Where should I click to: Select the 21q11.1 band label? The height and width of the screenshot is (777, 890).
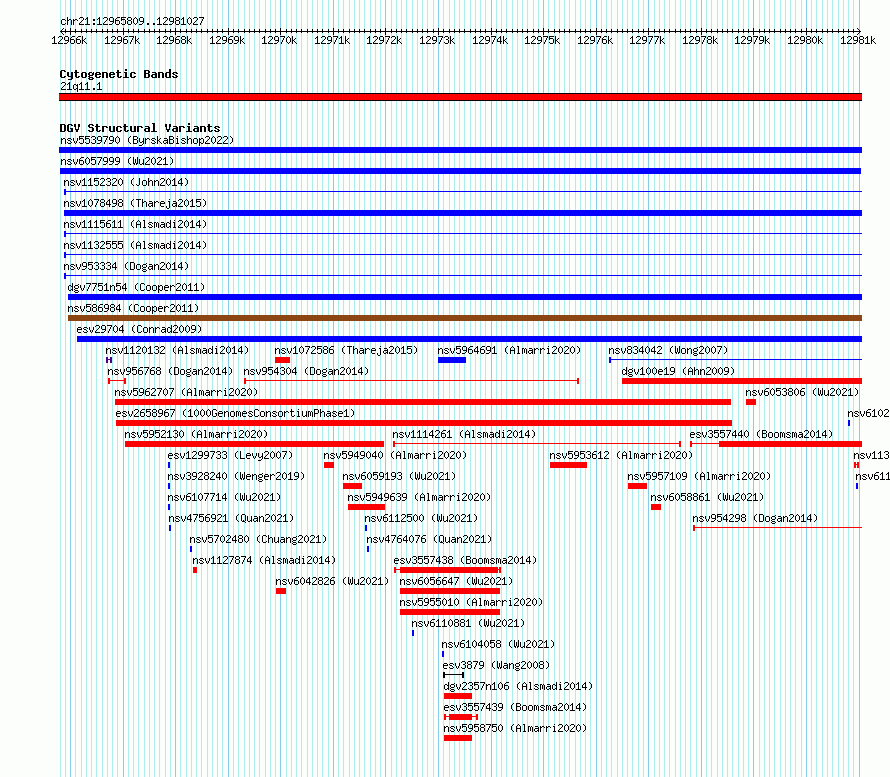coord(81,86)
